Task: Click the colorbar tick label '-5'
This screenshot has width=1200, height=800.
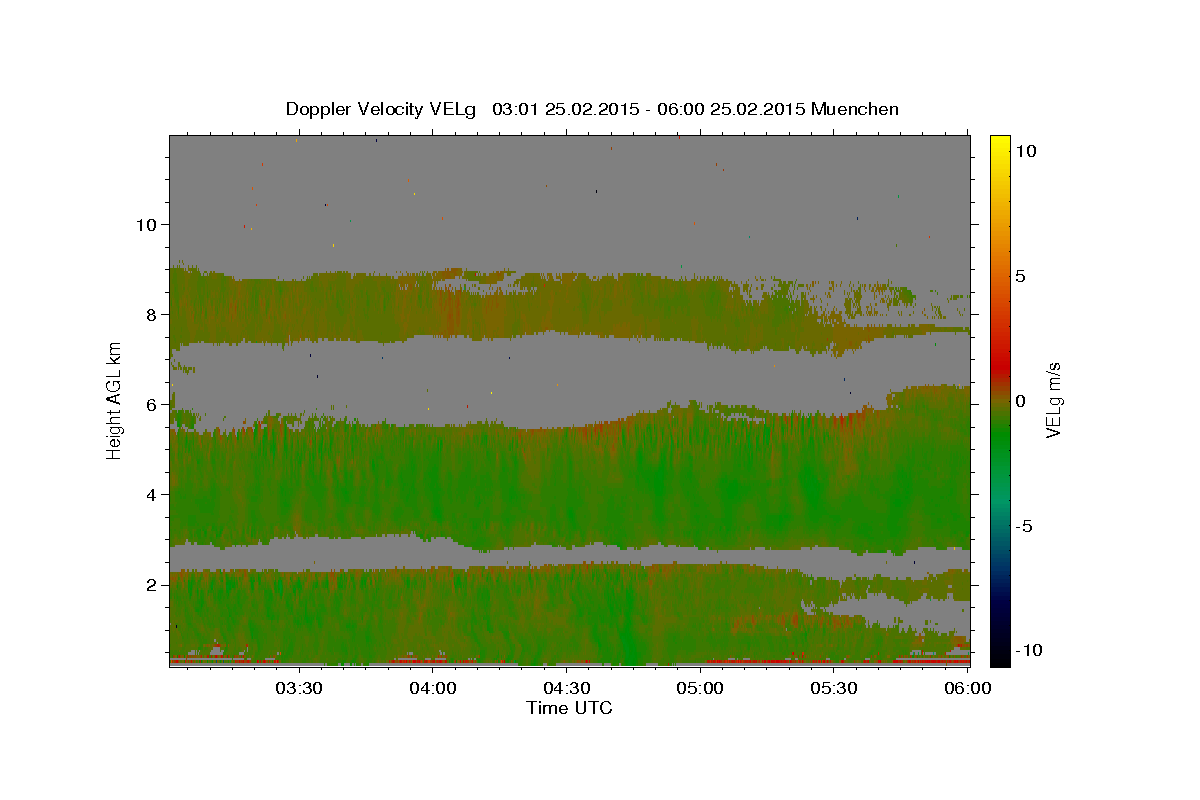Action: point(1023,526)
